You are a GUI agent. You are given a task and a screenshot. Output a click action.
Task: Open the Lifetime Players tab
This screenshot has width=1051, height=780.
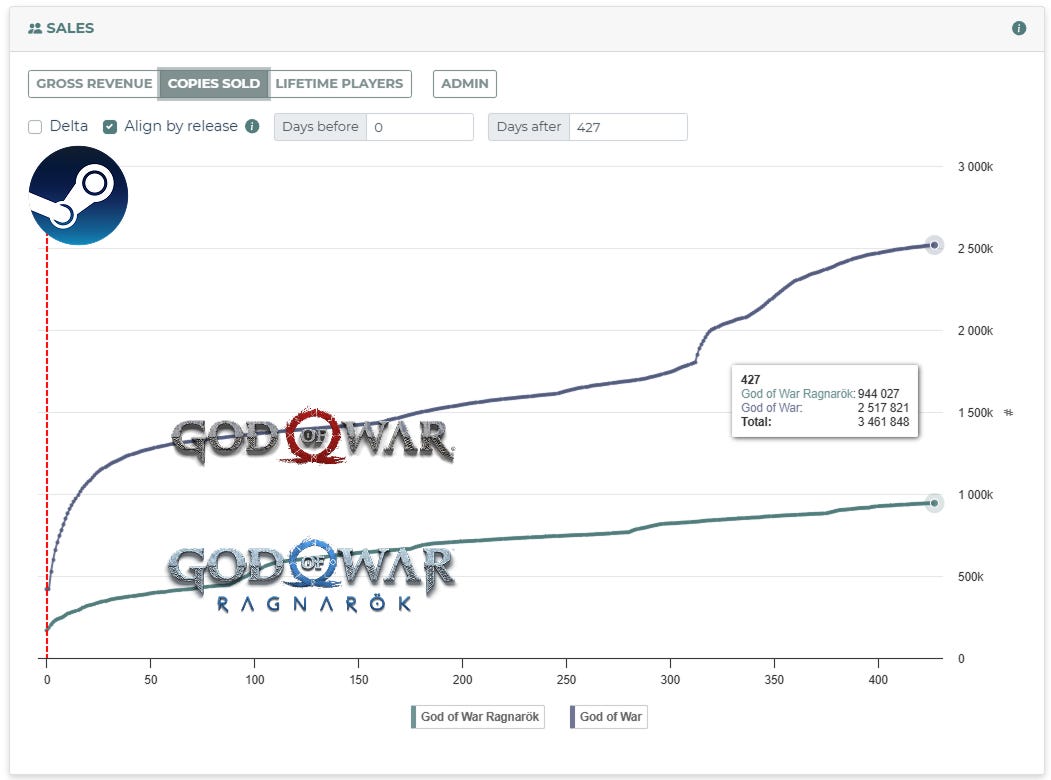tap(340, 84)
